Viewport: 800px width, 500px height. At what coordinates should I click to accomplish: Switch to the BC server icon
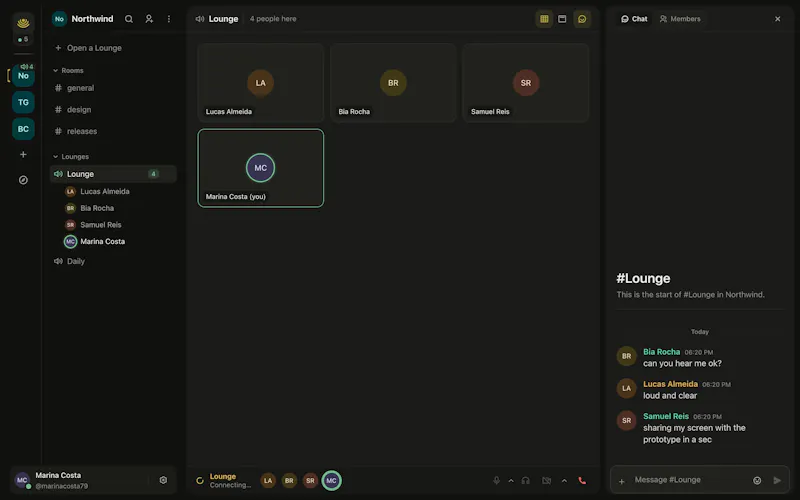click(23, 129)
